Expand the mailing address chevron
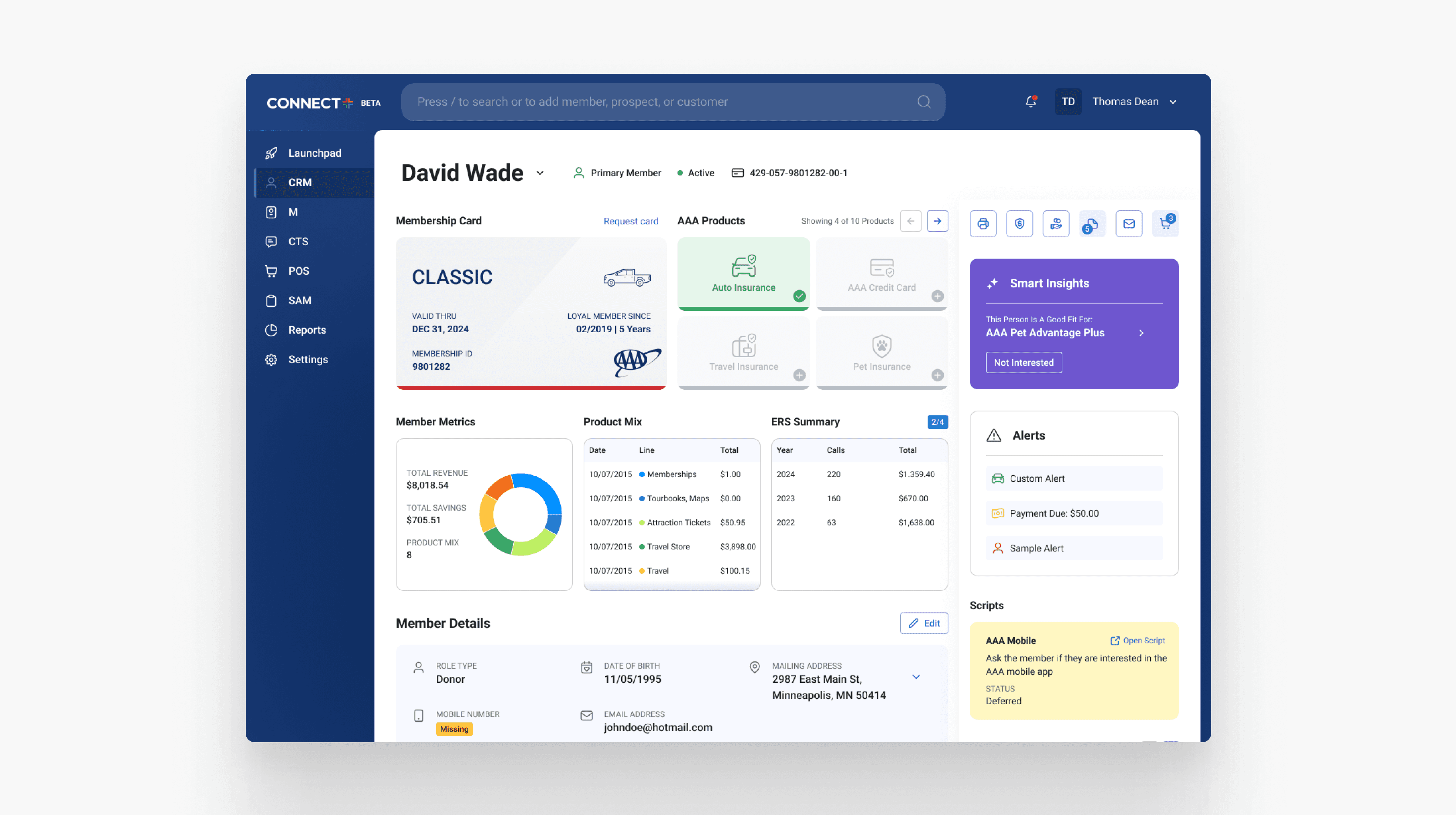The width and height of the screenshot is (1456, 815). pos(916,677)
